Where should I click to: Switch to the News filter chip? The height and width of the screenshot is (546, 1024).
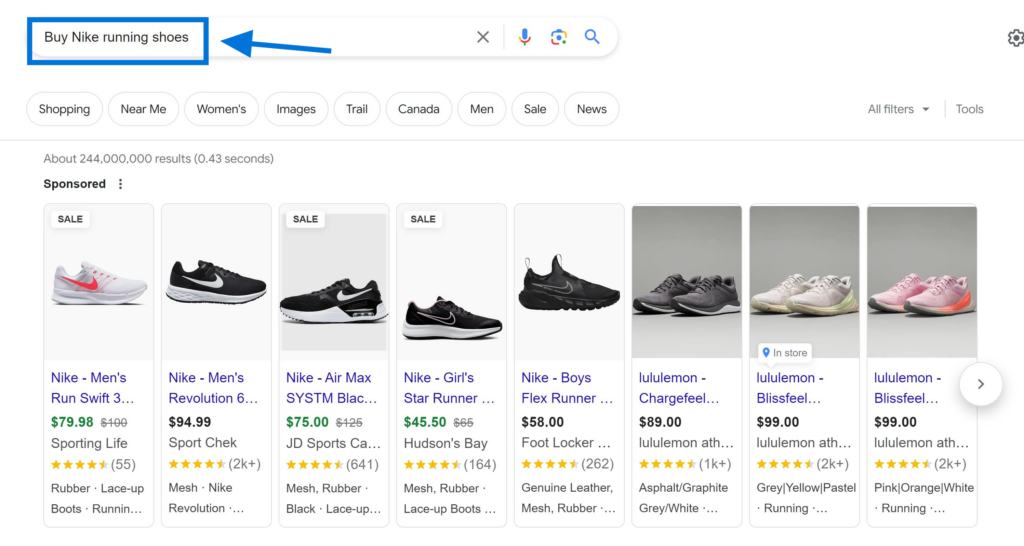(x=592, y=109)
